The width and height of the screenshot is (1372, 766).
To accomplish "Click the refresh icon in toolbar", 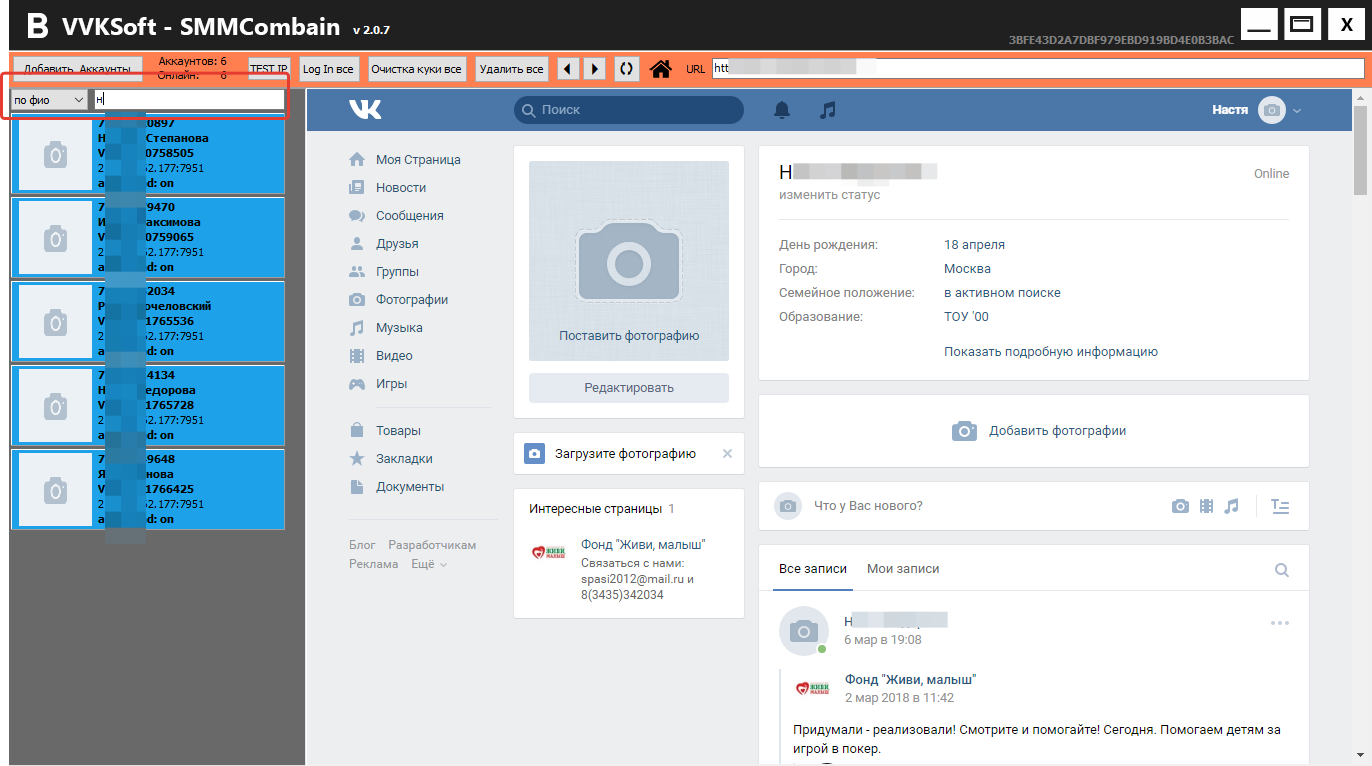I will [x=626, y=69].
